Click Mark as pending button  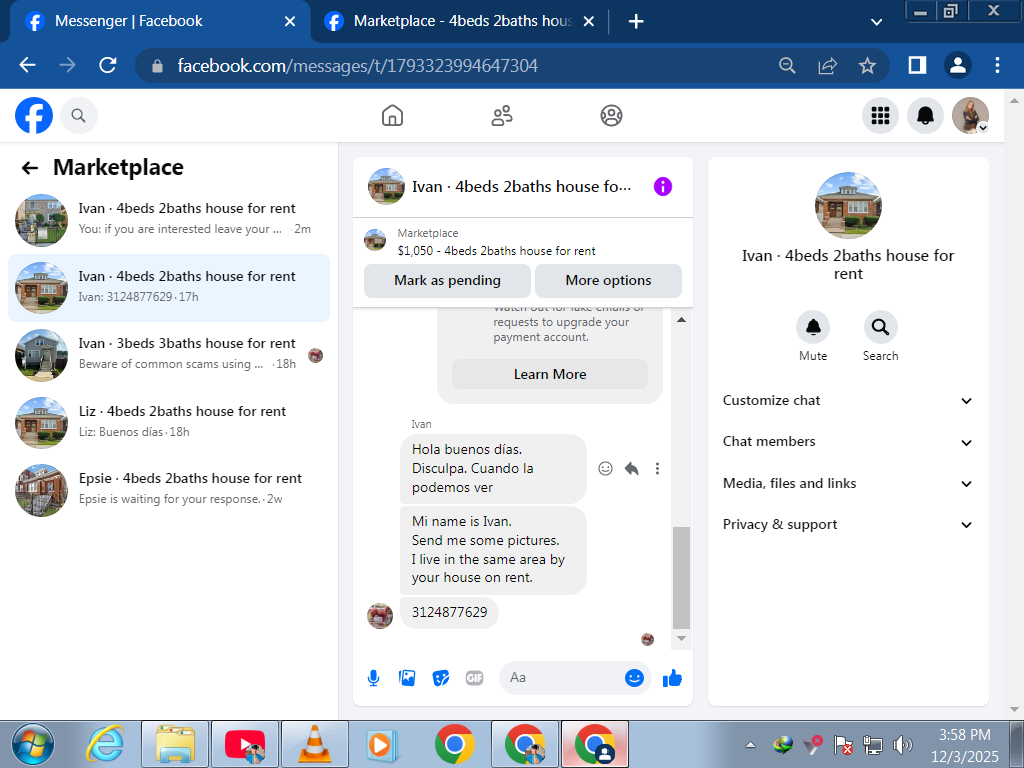(447, 281)
